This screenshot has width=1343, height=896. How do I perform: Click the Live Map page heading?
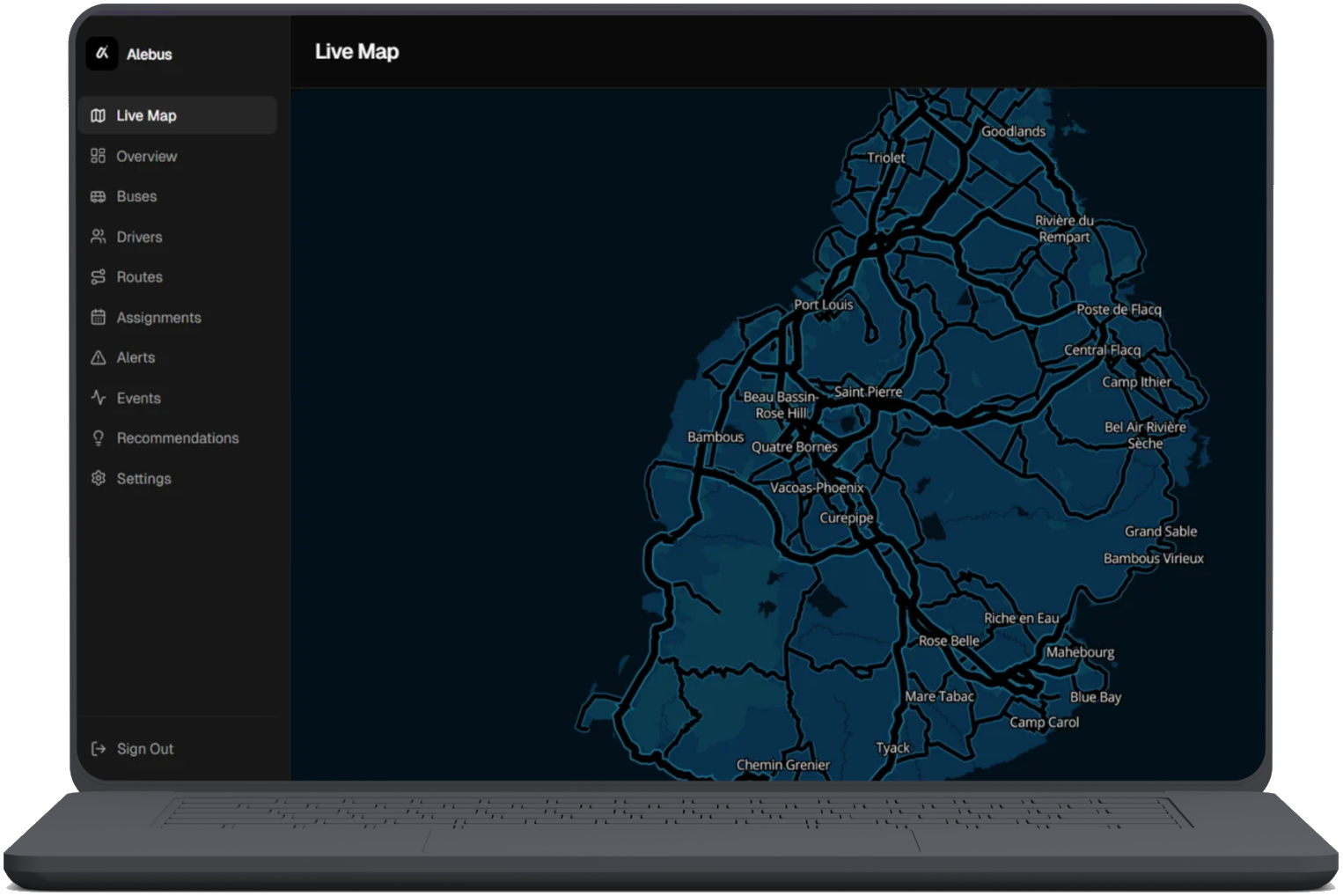point(356,52)
